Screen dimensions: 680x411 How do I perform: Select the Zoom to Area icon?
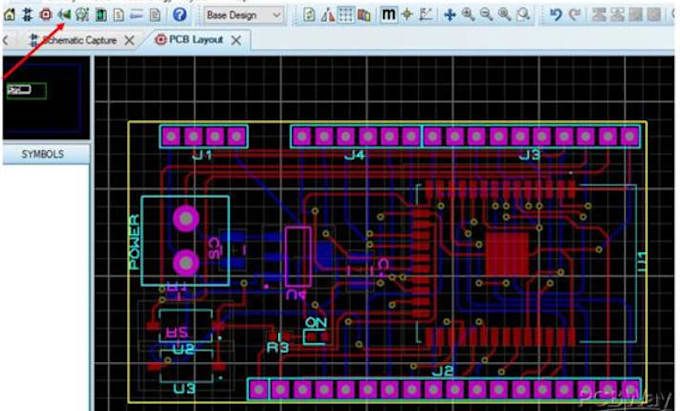[x=523, y=15]
